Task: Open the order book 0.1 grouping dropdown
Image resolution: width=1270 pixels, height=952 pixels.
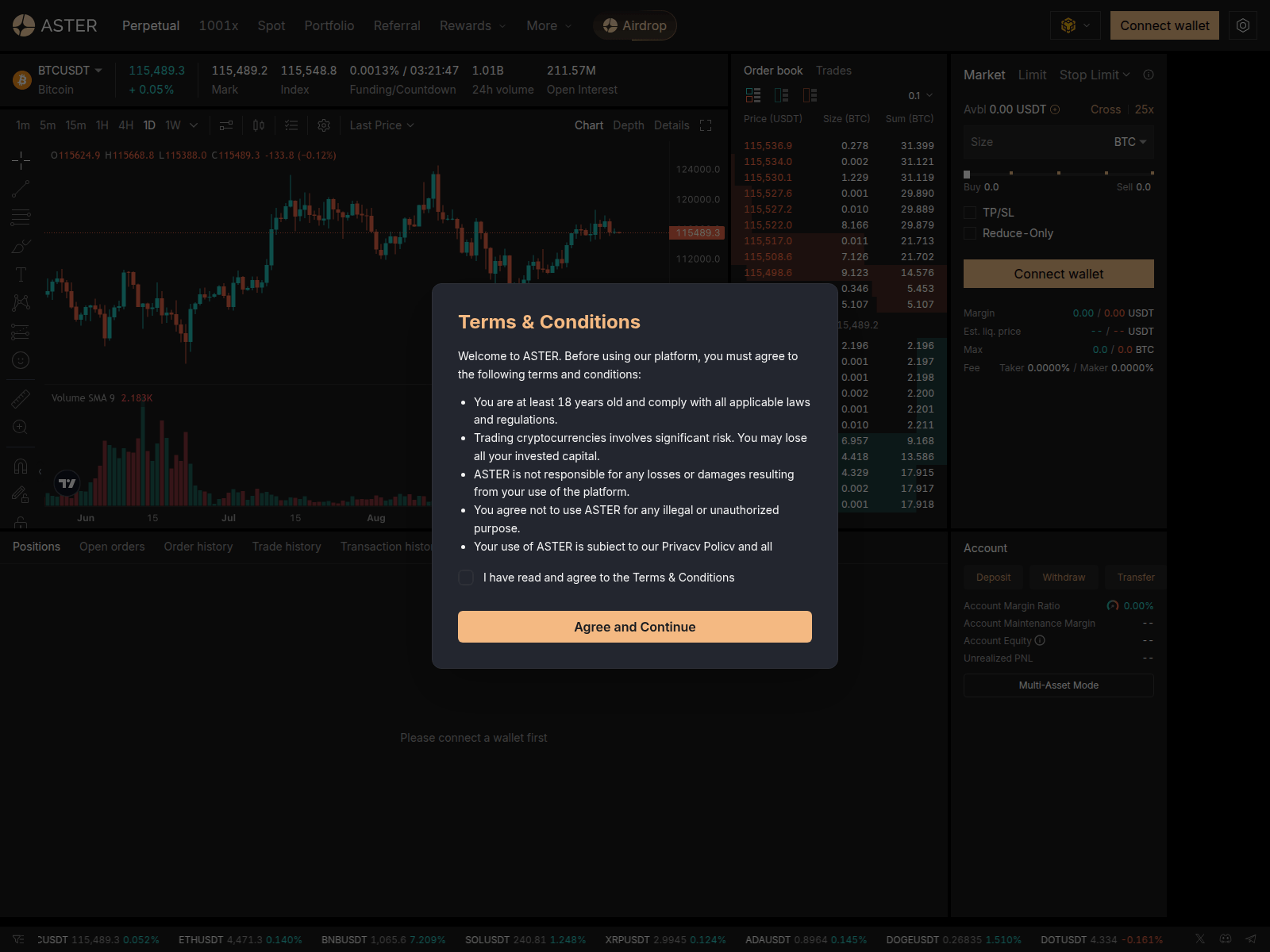Action: pos(921,96)
